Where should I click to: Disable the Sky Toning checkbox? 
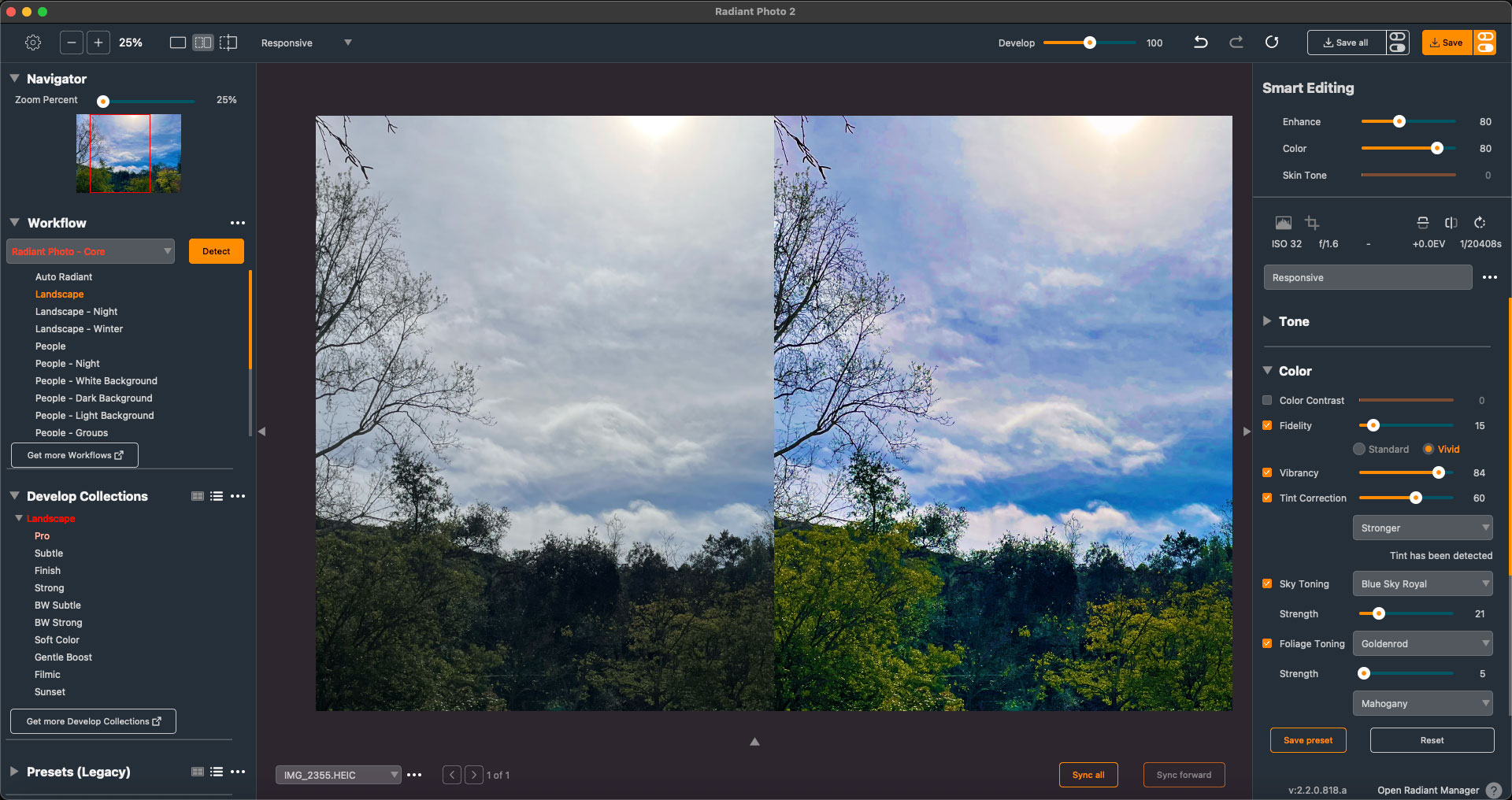1267,583
